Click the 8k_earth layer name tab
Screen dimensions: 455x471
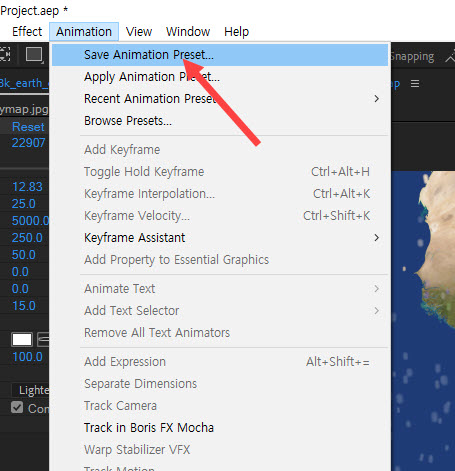(x=24, y=83)
